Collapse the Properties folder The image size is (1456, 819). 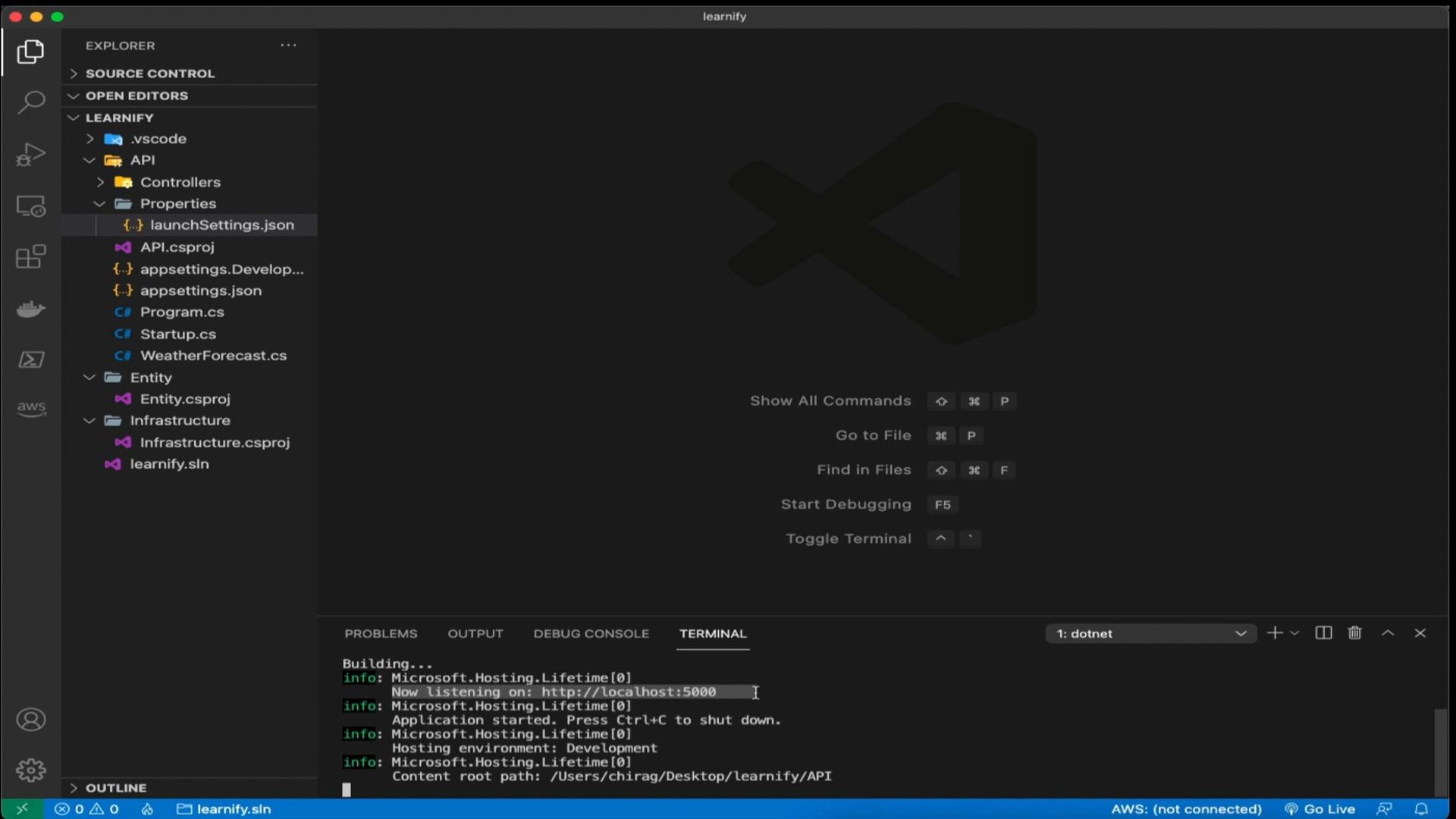point(190,203)
